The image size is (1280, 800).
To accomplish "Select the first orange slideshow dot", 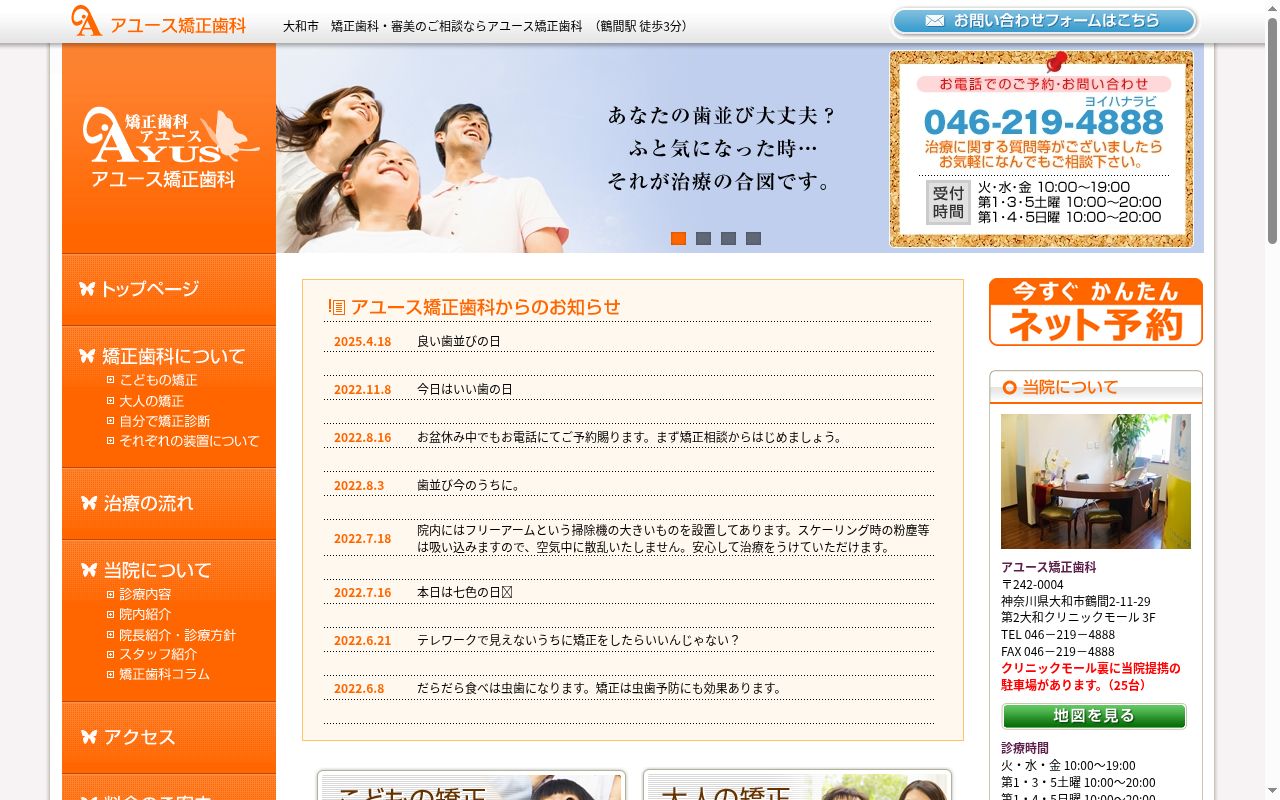I will (x=678, y=238).
